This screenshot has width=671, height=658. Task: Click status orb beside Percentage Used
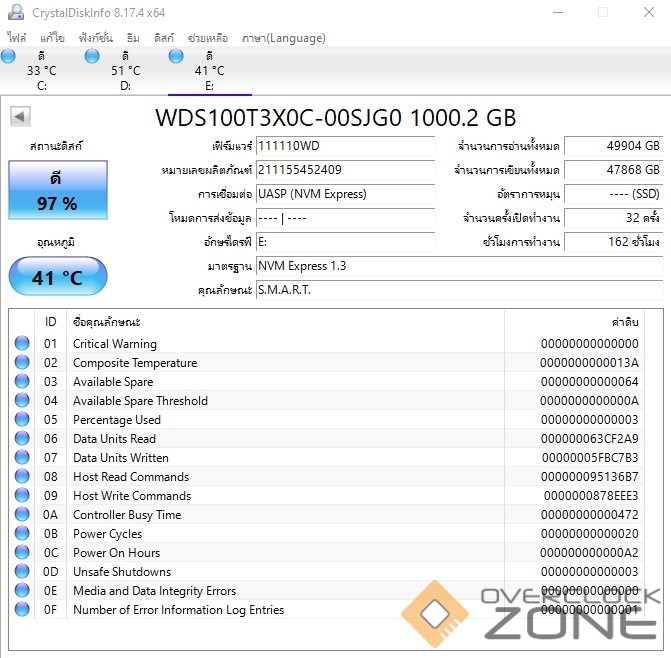[x=22, y=420]
